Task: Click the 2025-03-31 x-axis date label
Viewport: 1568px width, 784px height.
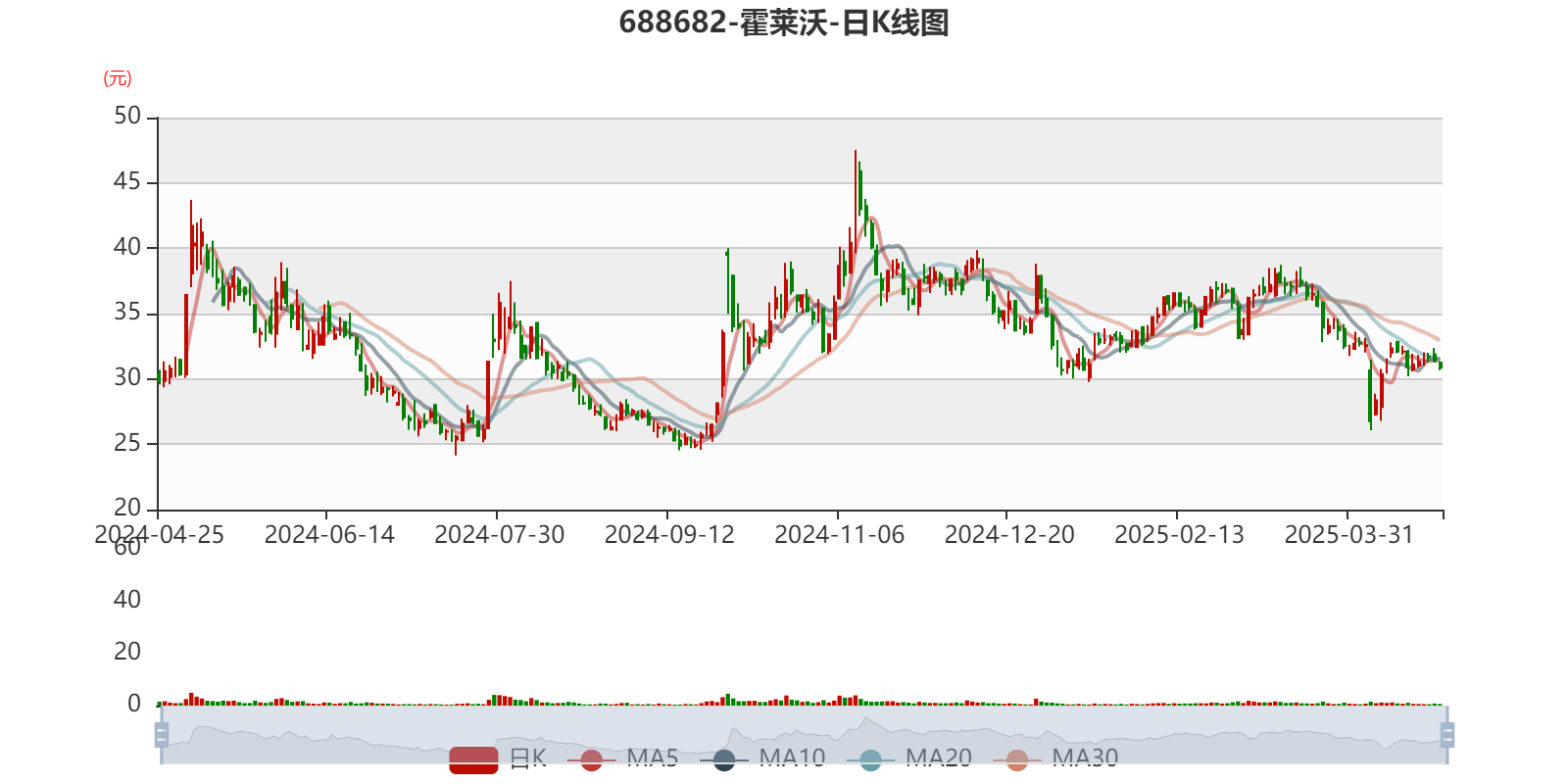Action: (x=1349, y=535)
